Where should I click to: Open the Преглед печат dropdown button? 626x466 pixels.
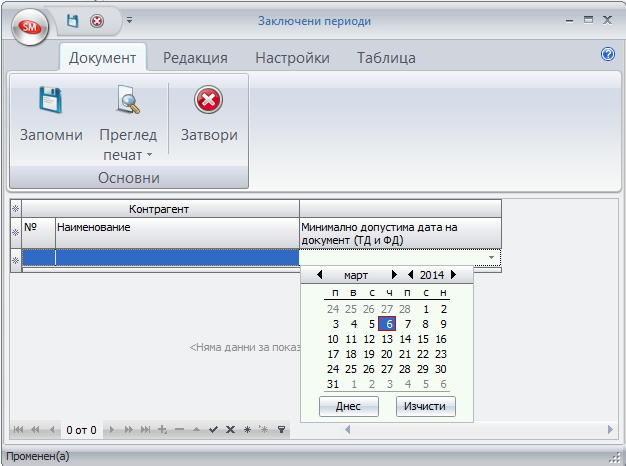pyautogui.click(x=128, y=123)
